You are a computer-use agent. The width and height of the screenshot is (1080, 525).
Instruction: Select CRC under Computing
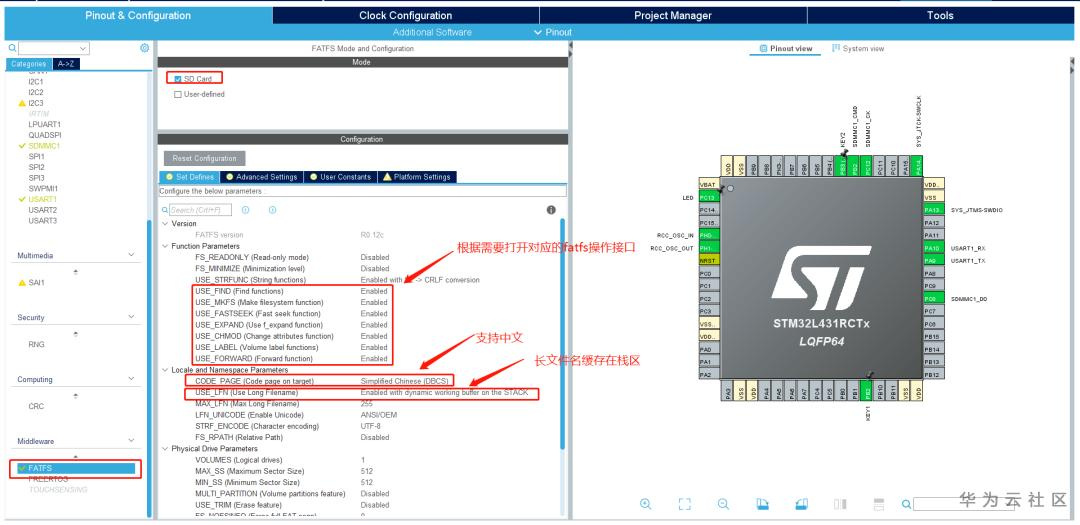(36, 406)
